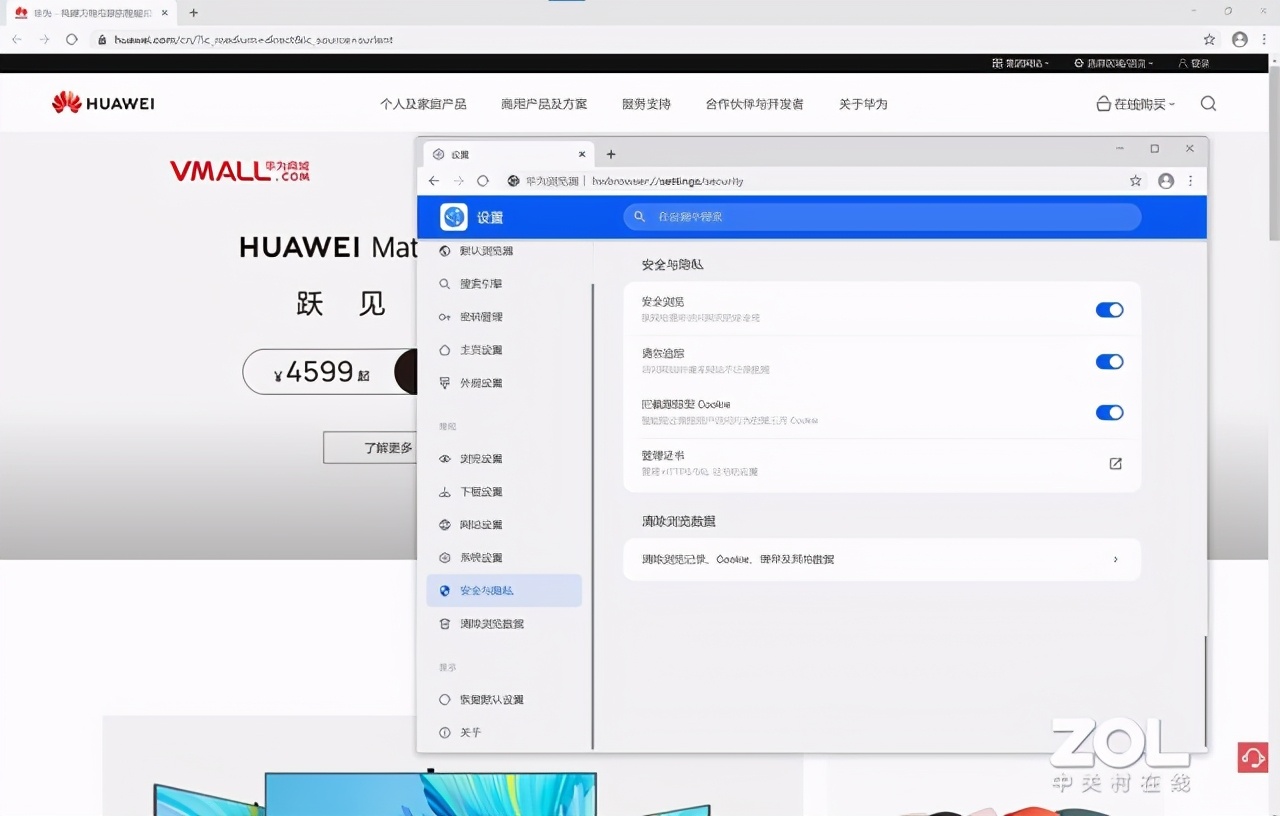The width and height of the screenshot is (1280, 816).
Task: Open a new tab in the background browser
Action: tap(194, 13)
